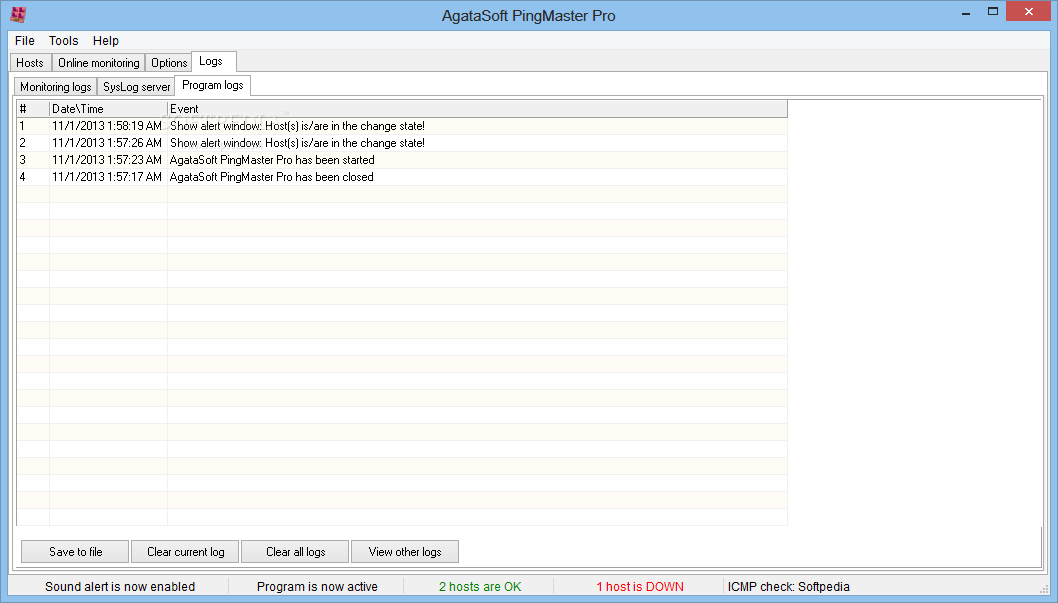Screen dimensions: 1058x603
Task: Click row number 2 cell
Action: 33,142
